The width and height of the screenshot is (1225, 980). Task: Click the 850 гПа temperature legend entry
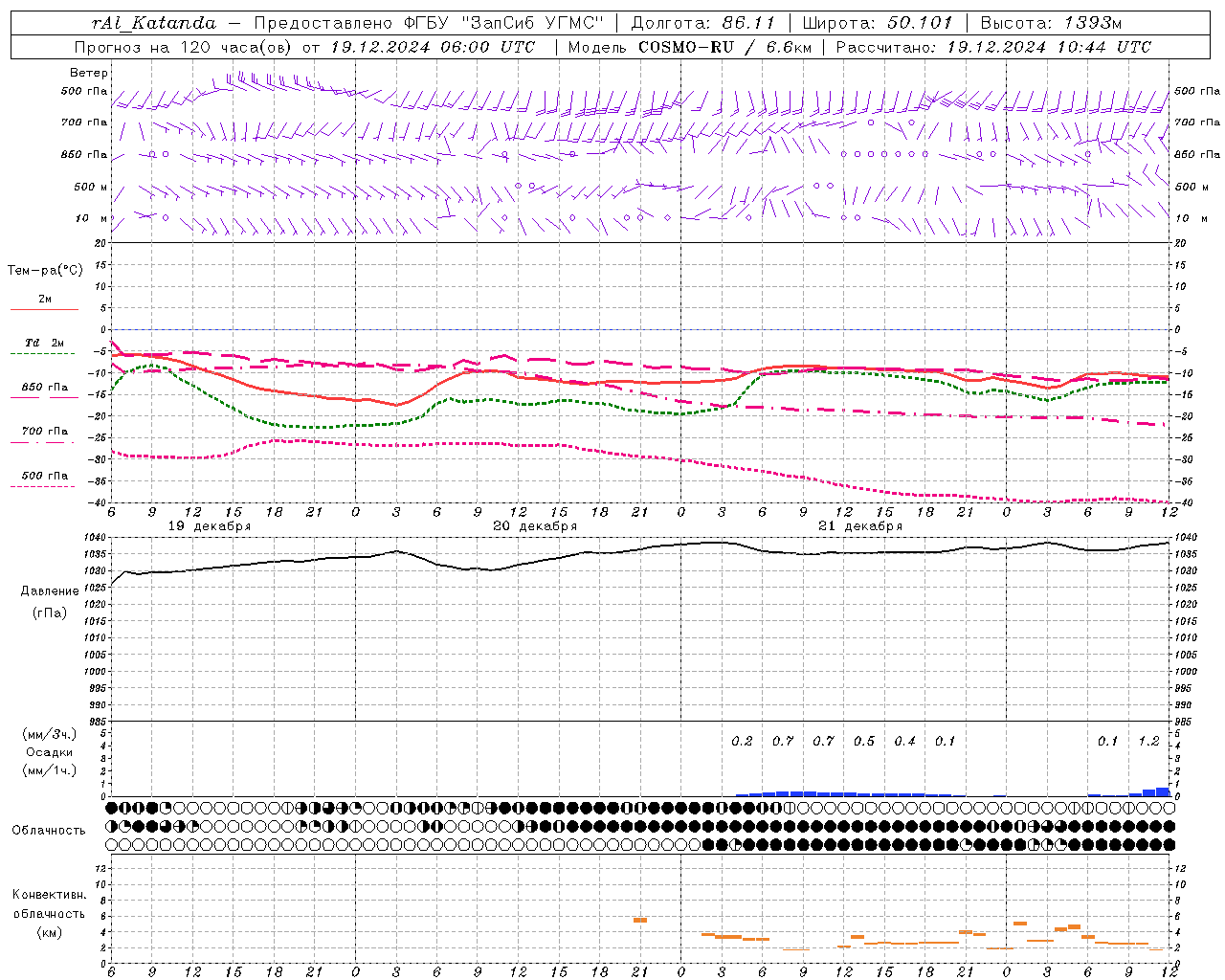click(x=45, y=388)
